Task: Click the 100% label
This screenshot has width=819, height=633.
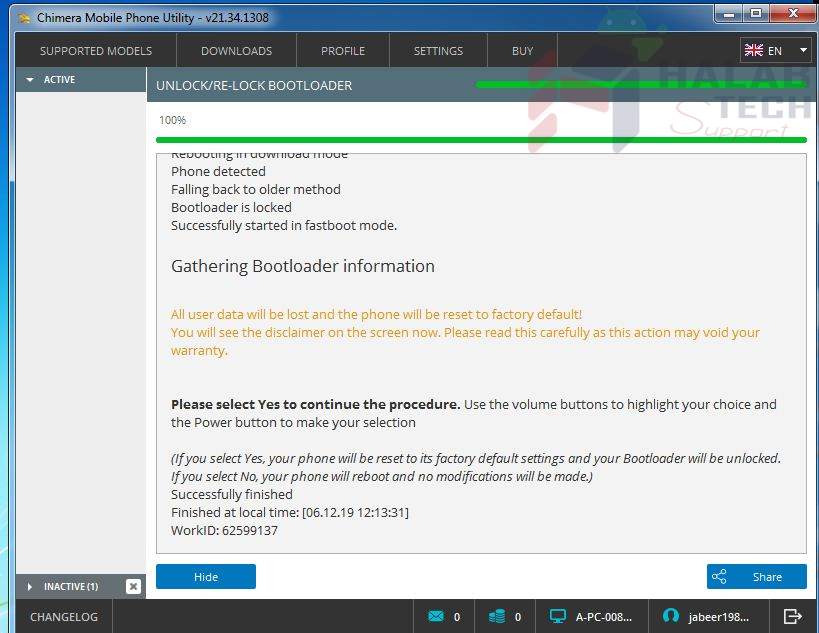Action: (x=172, y=120)
